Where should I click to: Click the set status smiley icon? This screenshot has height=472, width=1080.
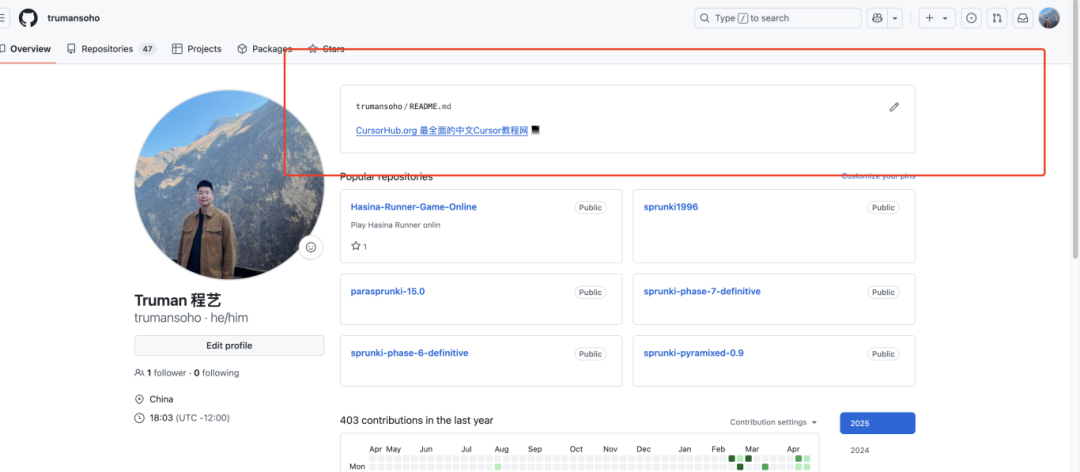click(311, 248)
